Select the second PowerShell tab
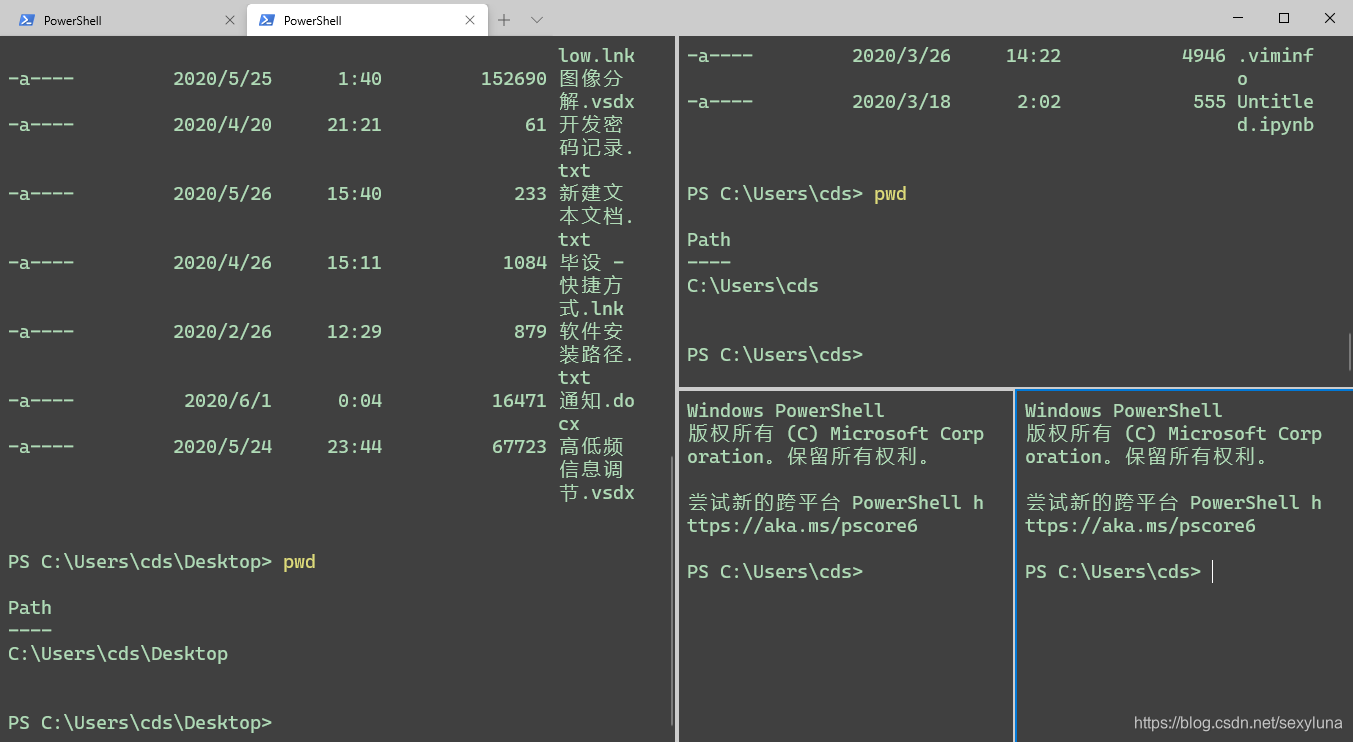 [x=367, y=20]
